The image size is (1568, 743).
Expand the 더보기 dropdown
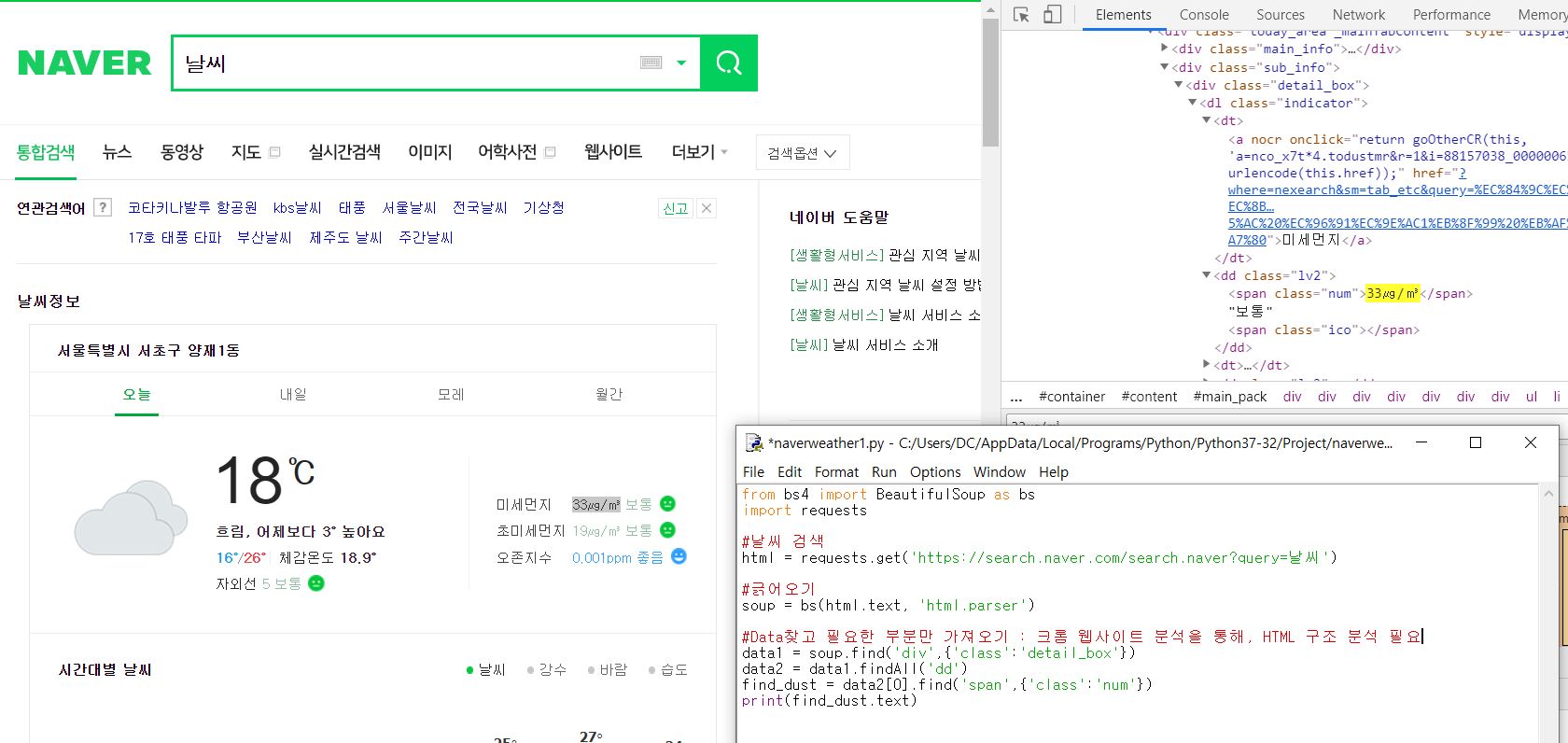[x=700, y=152]
